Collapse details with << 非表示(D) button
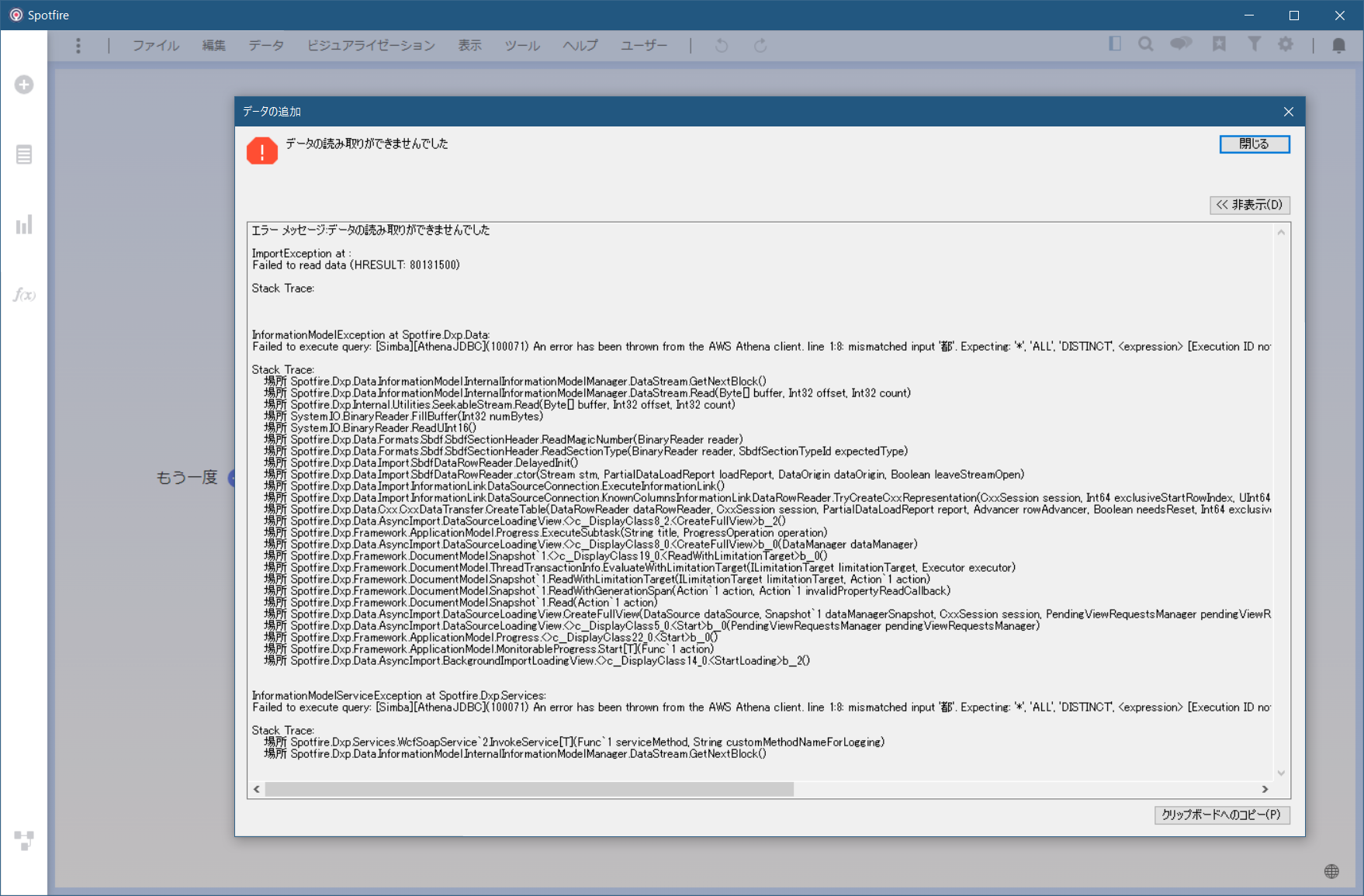 pyautogui.click(x=1250, y=205)
